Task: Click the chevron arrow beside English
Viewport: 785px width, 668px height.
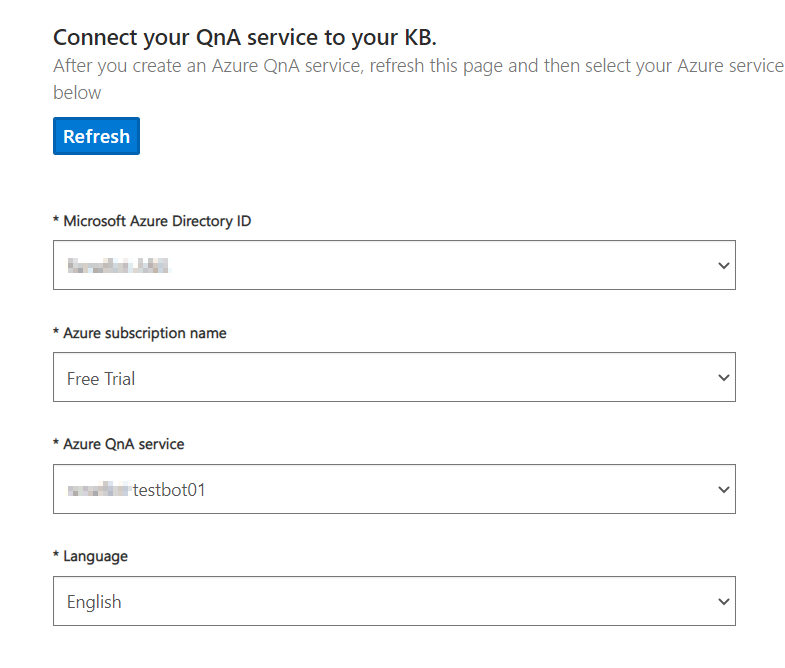Action: pyautogui.click(x=723, y=601)
